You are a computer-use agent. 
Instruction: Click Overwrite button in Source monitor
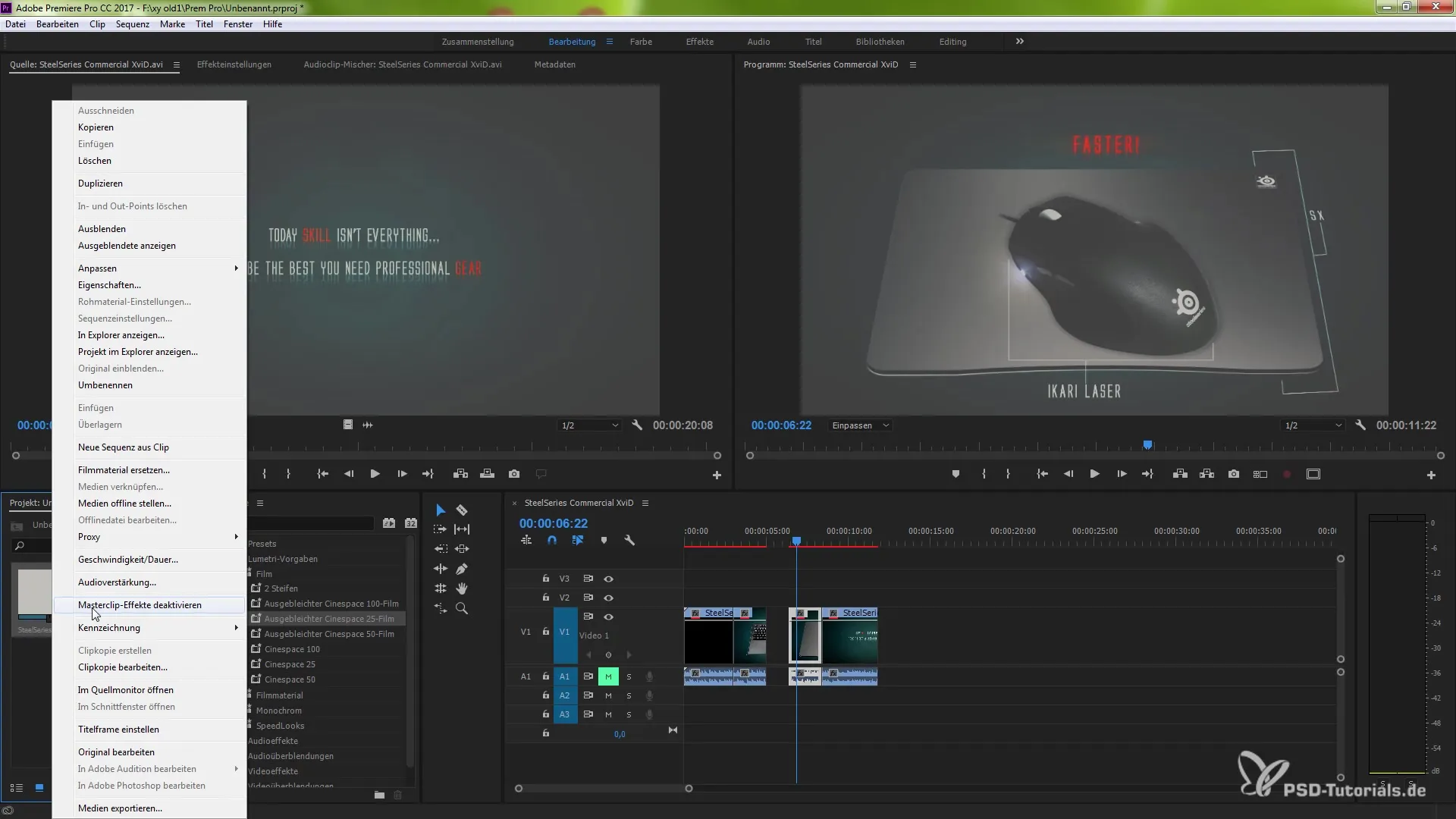point(488,474)
